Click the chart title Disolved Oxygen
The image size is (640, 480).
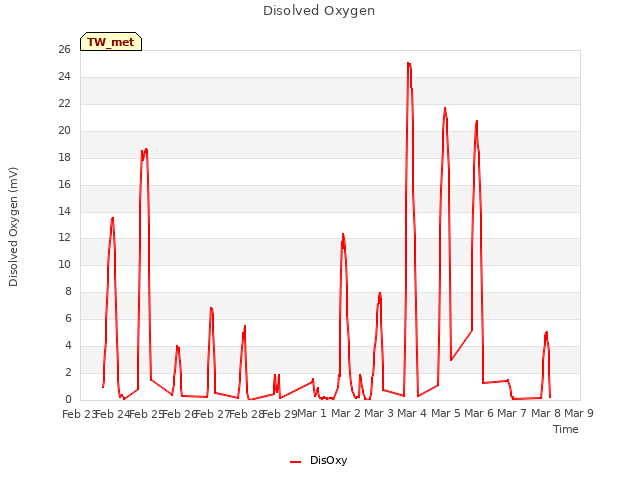pyautogui.click(x=319, y=11)
